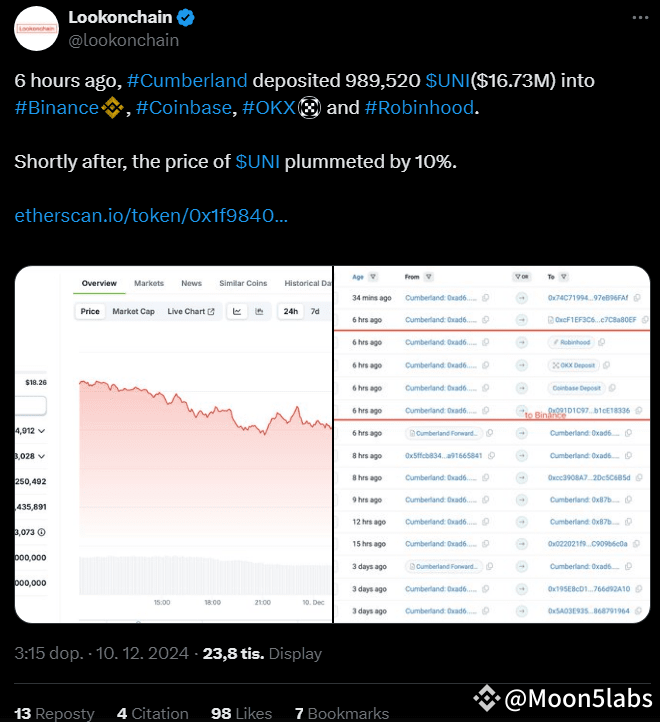The width and height of the screenshot is (660, 722).
Task: Click the From column filter icon
Action: click(429, 276)
